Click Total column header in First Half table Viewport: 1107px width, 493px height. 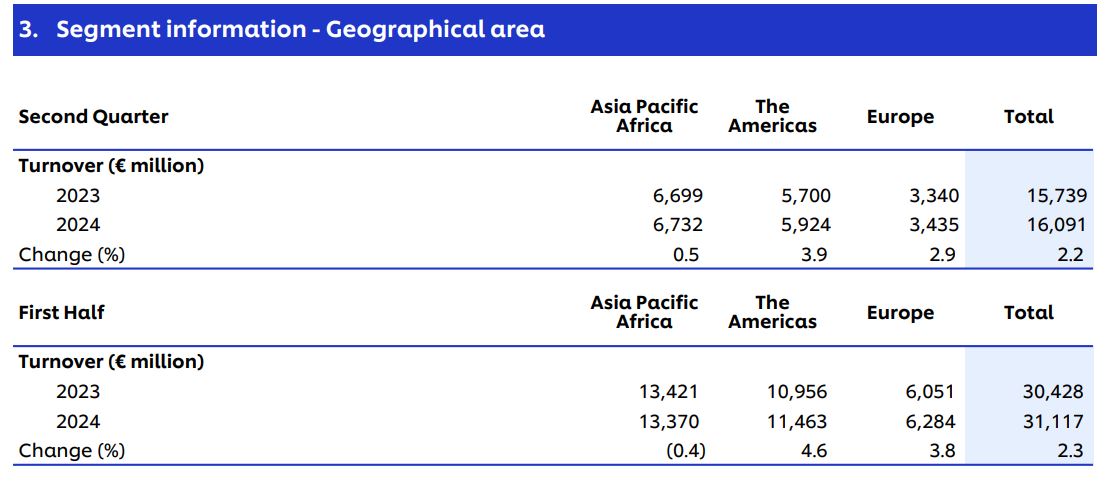(x=1028, y=313)
